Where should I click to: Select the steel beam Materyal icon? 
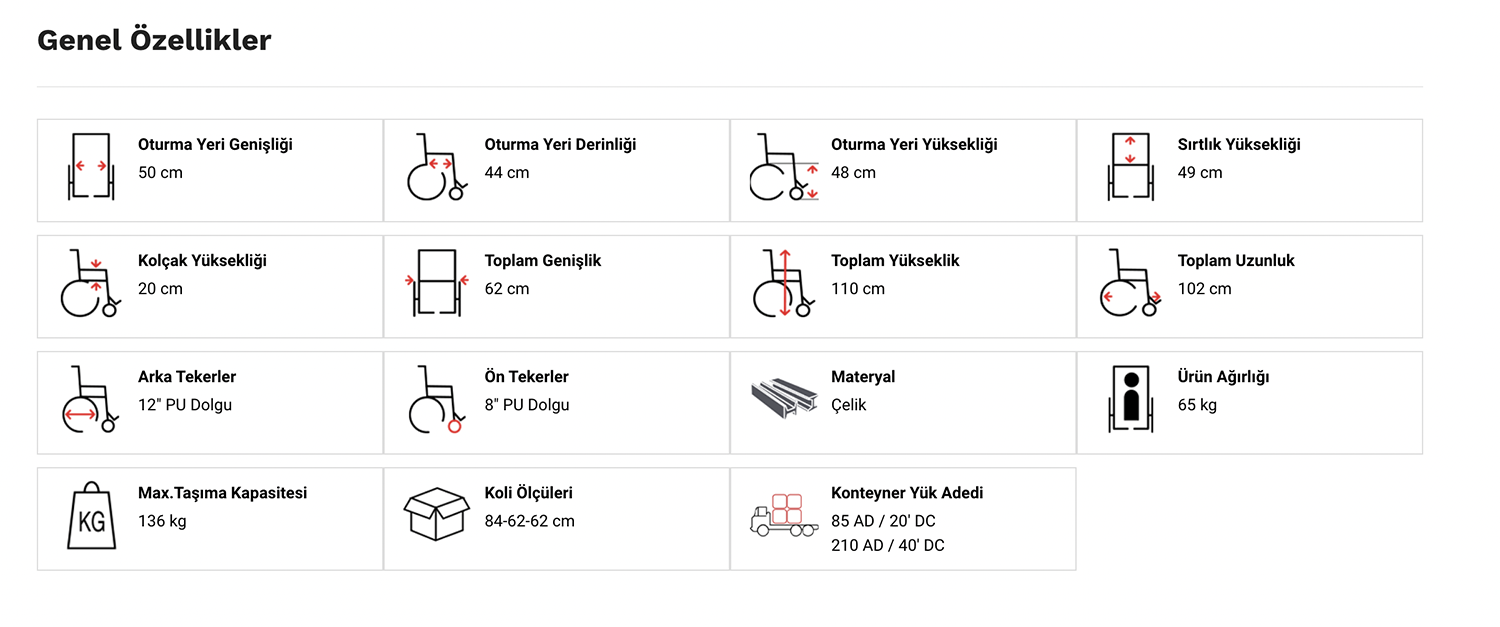pyautogui.click(x=784, y=398)
